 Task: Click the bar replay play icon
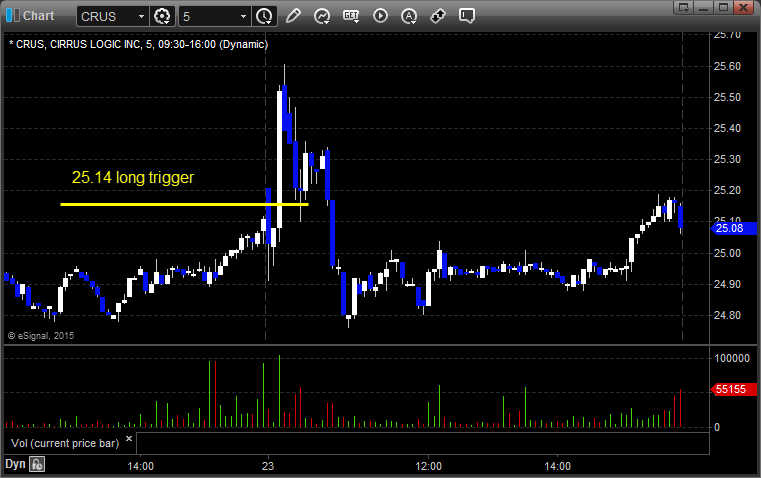380,16
